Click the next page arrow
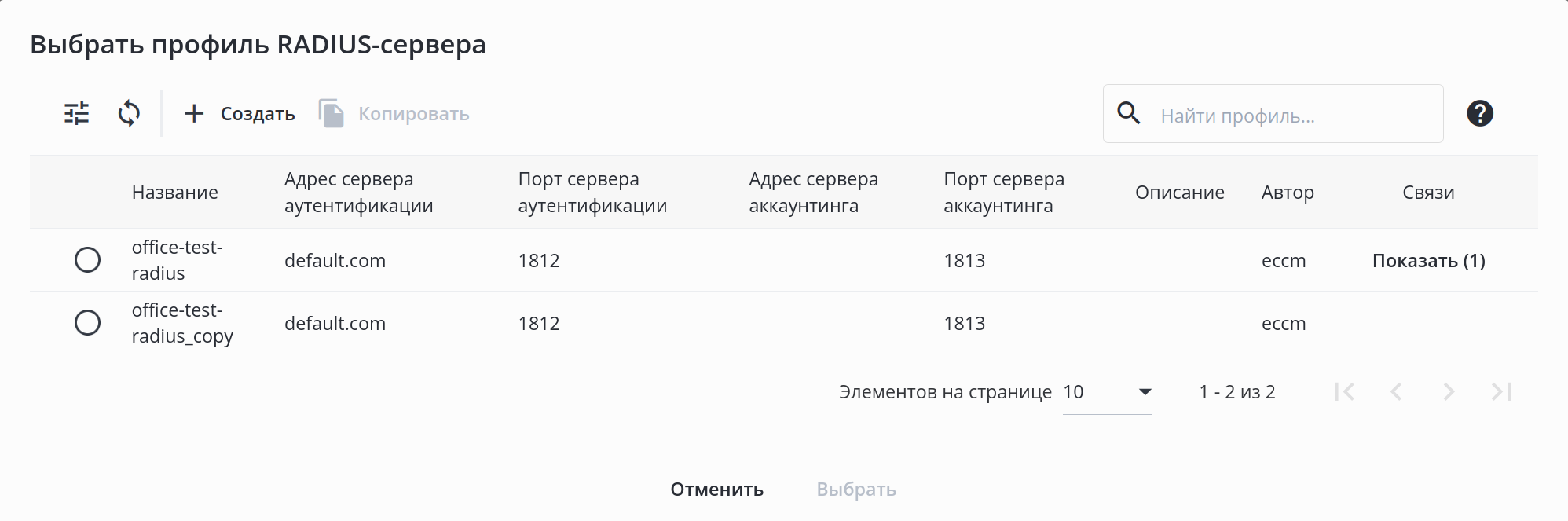1568x521 pixels. pyautogui.click(x=1449, y=391)
